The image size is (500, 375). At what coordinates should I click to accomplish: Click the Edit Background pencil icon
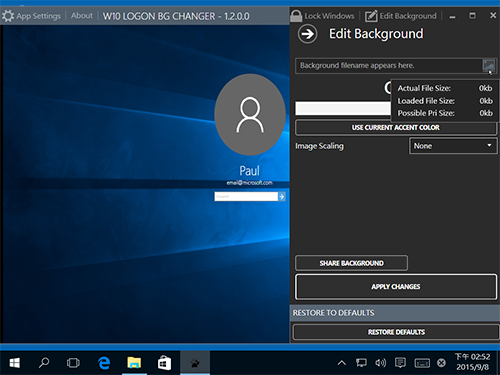point(371,16)
